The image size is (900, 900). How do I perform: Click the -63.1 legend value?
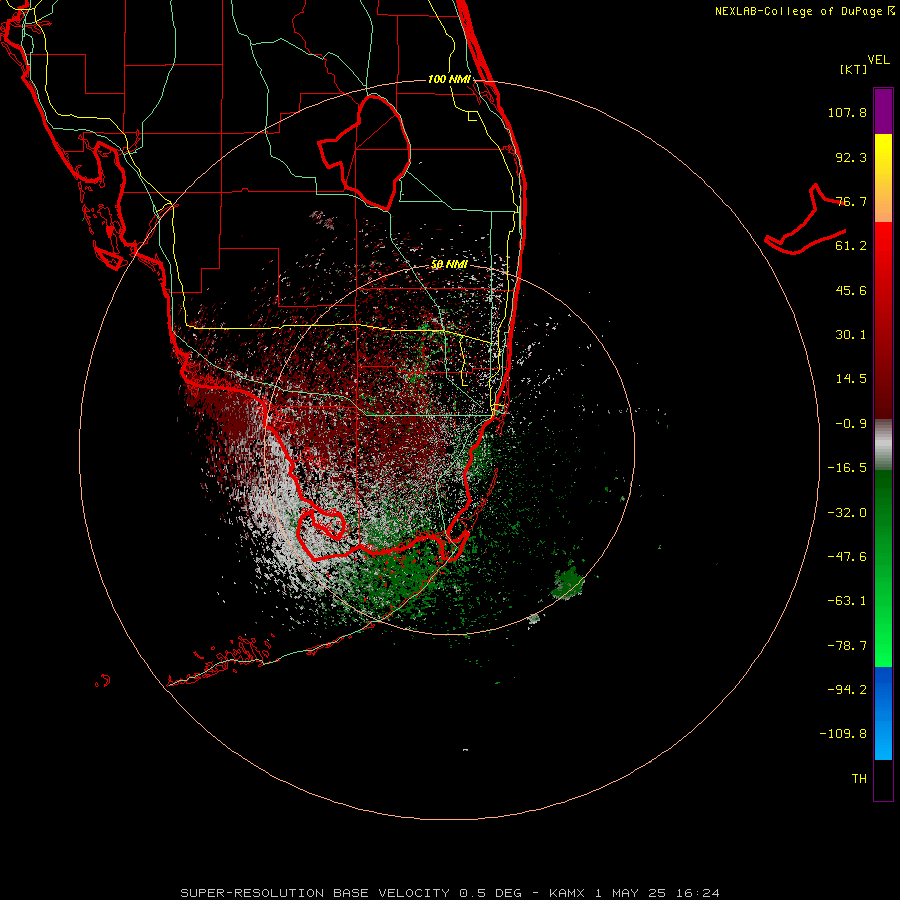(x=847, y=601)
